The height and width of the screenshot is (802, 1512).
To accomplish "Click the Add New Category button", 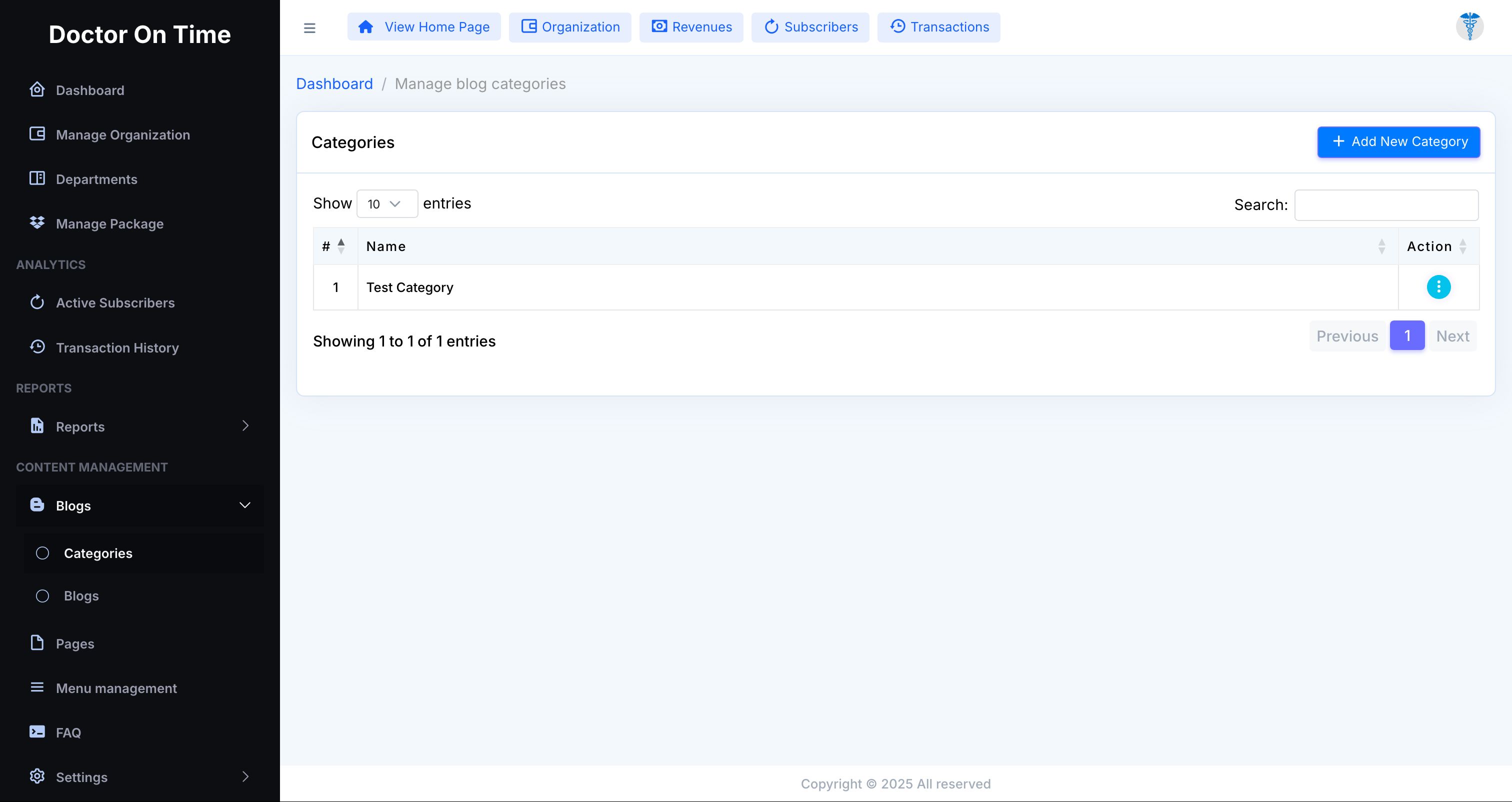I will (1398, 141).
